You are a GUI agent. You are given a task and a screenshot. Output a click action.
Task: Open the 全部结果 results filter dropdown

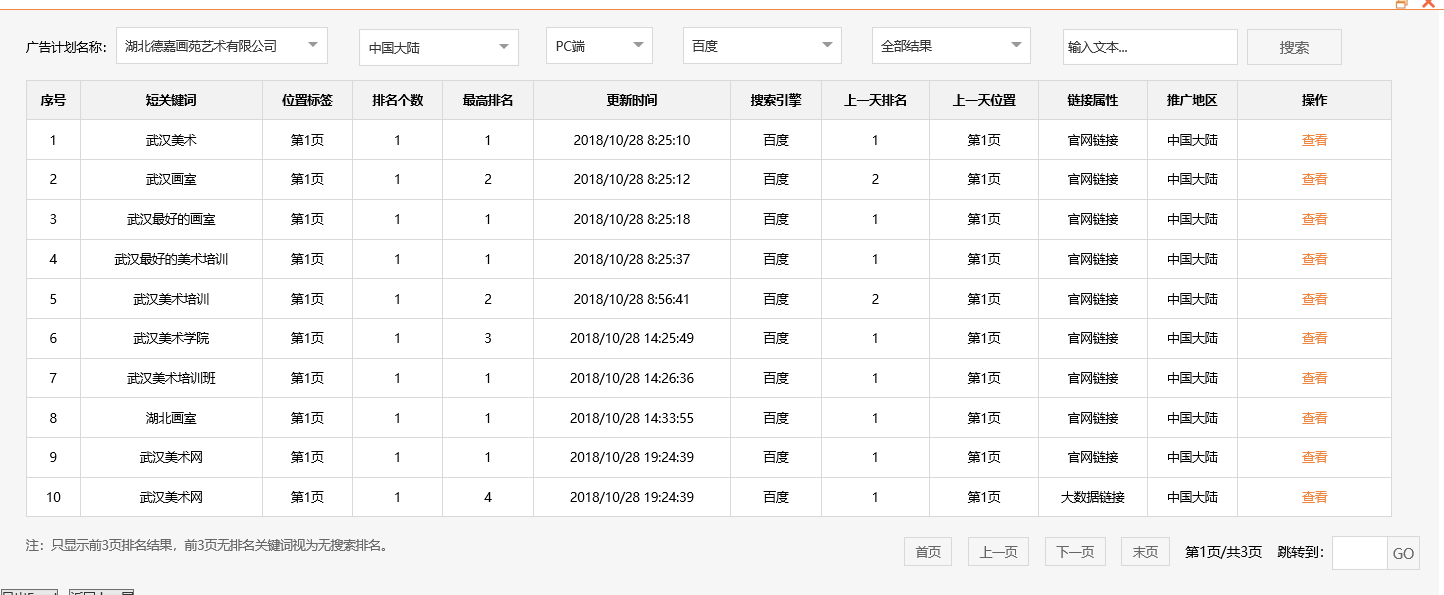click(949, 45)
